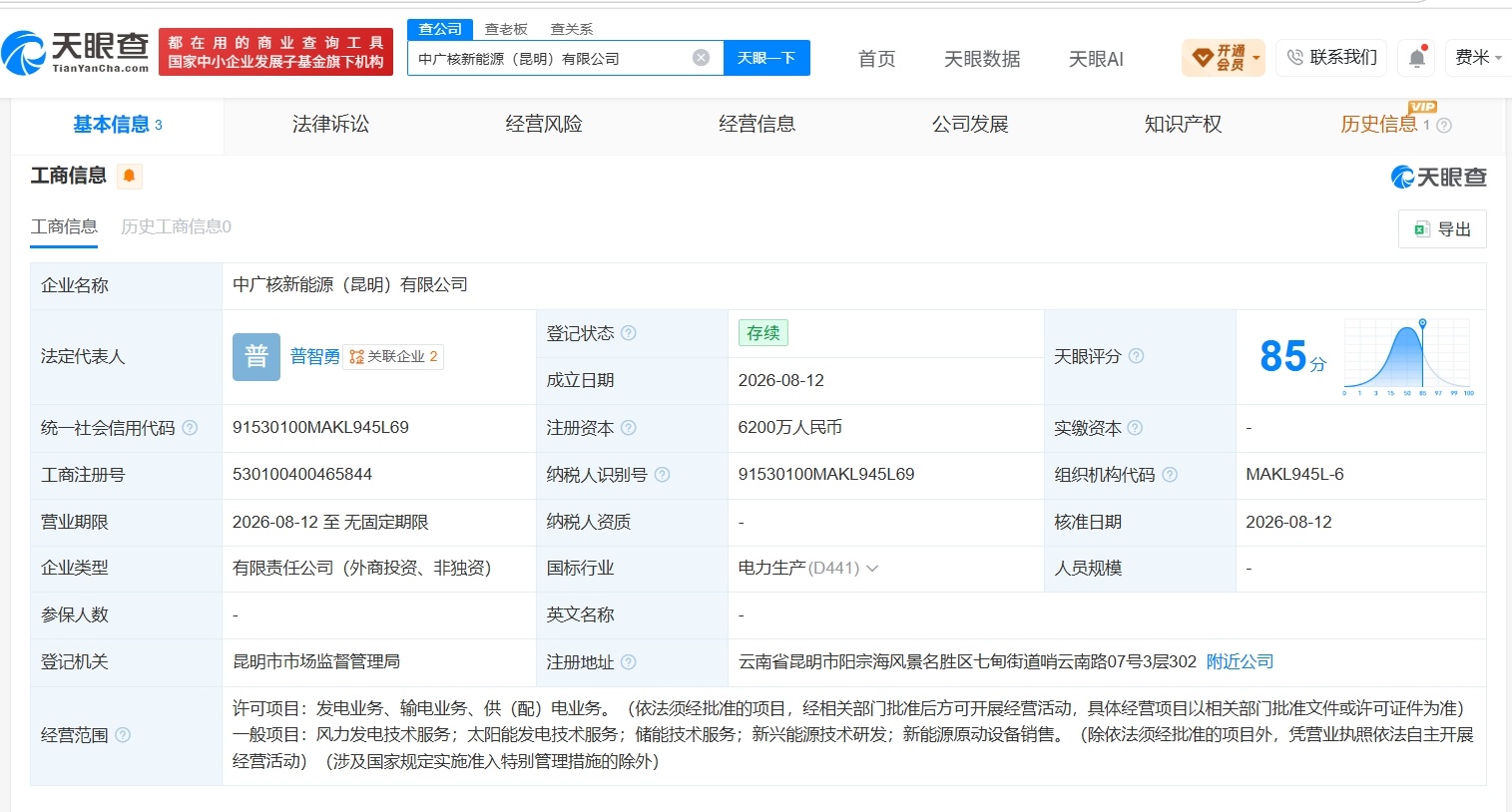Open the 公司发展 tab
1512x812 pixels.
970,125
